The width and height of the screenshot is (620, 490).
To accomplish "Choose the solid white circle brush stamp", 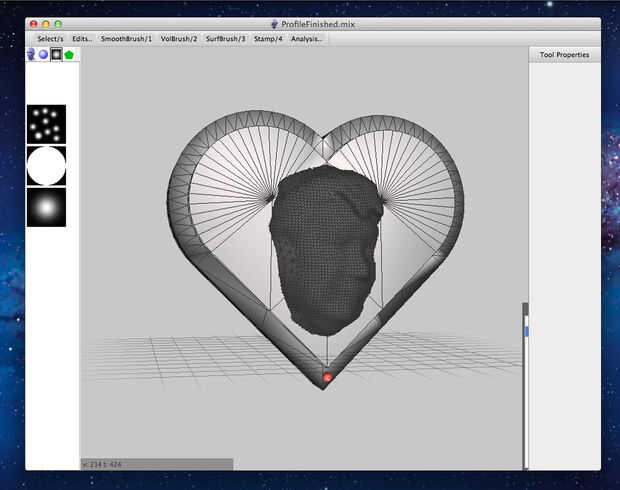I will (46, 166).
